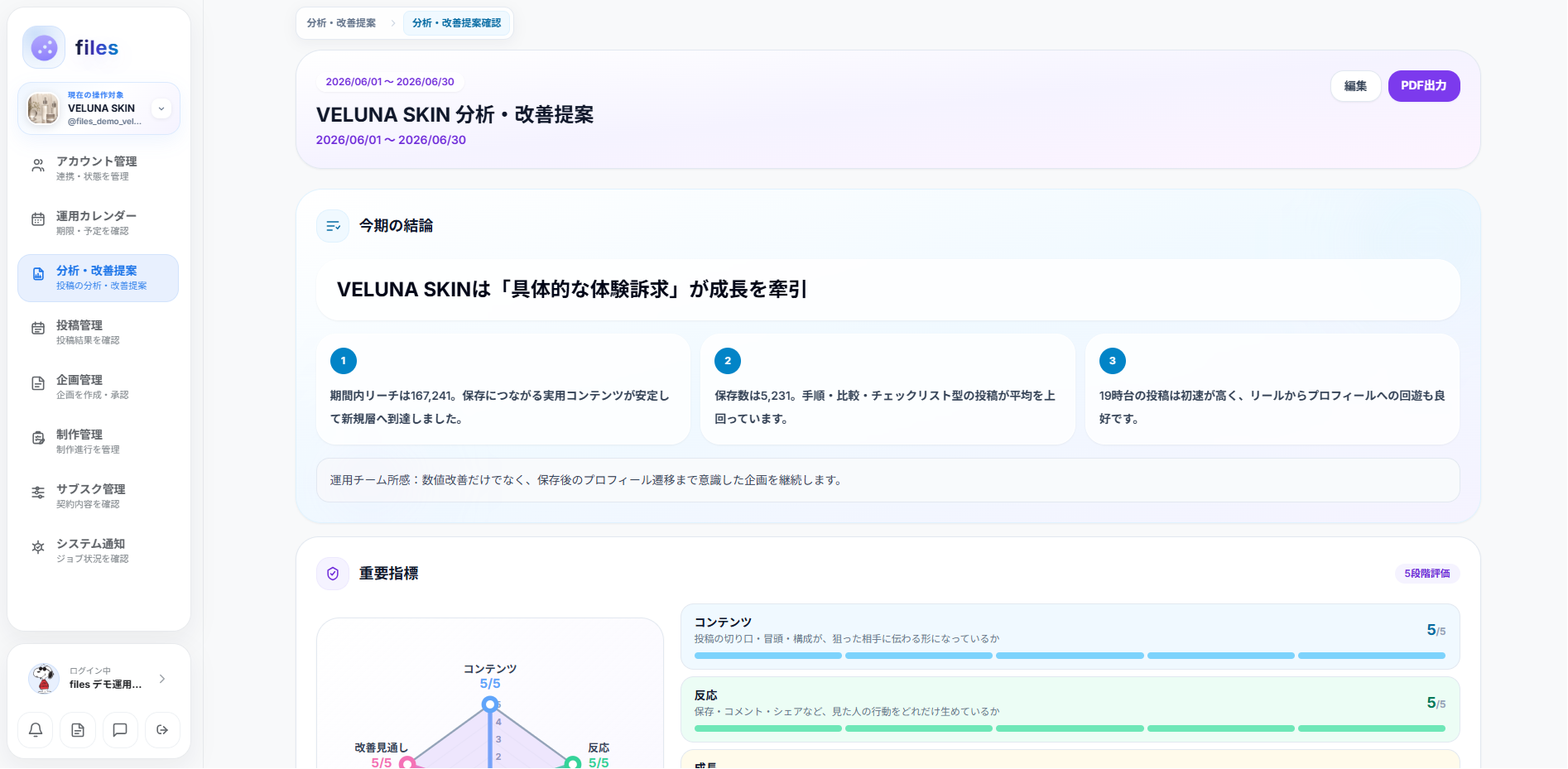Click the 改善見通し radar chart point

pyautogui.click(x=407, y=763)
